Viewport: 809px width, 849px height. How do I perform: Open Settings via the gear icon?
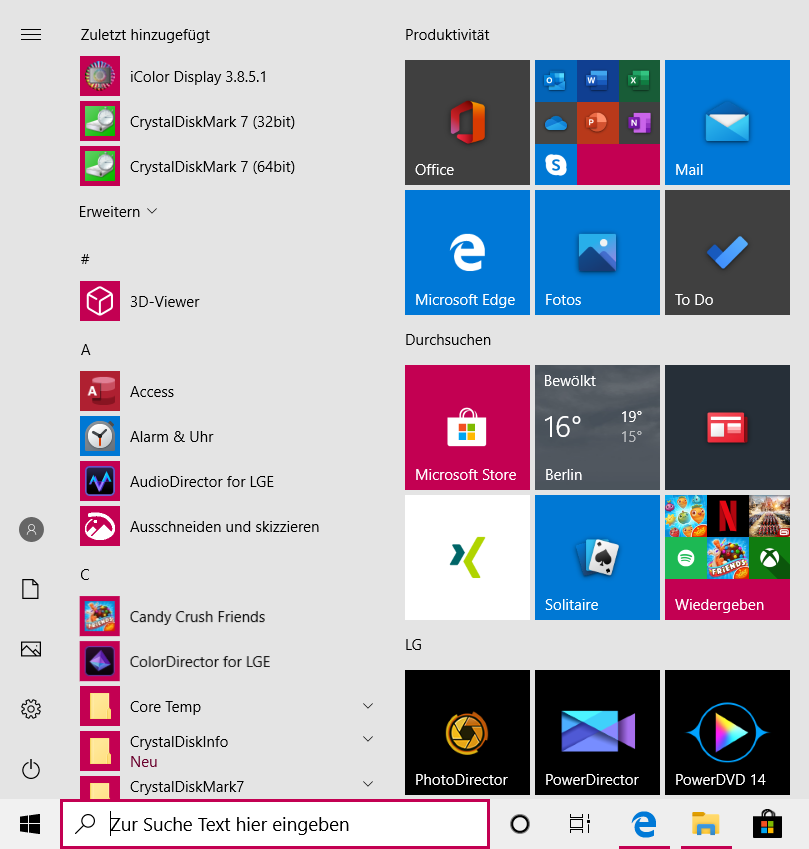click(x=31, y=709)
